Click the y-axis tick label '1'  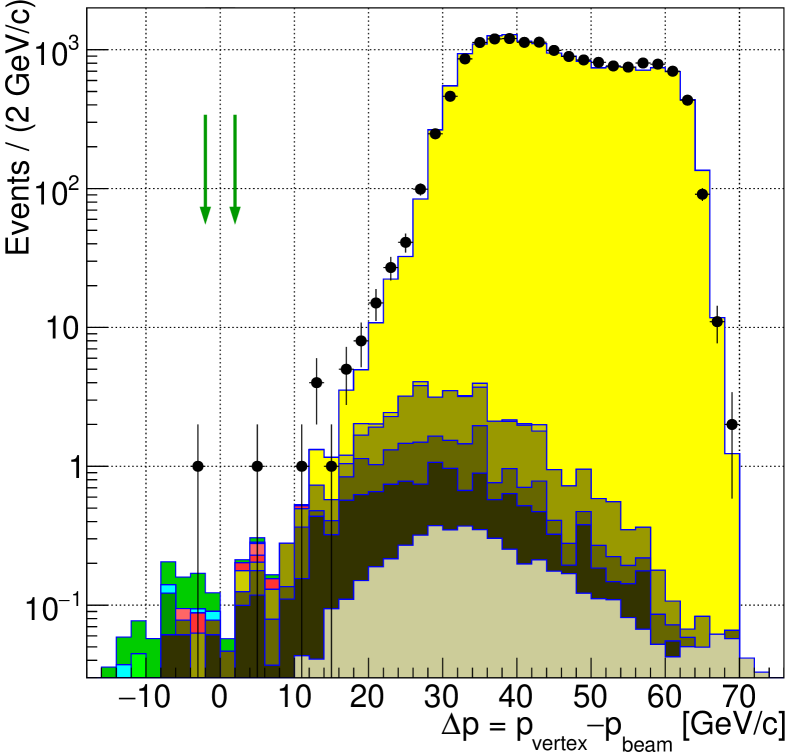[x=75, y=468]
